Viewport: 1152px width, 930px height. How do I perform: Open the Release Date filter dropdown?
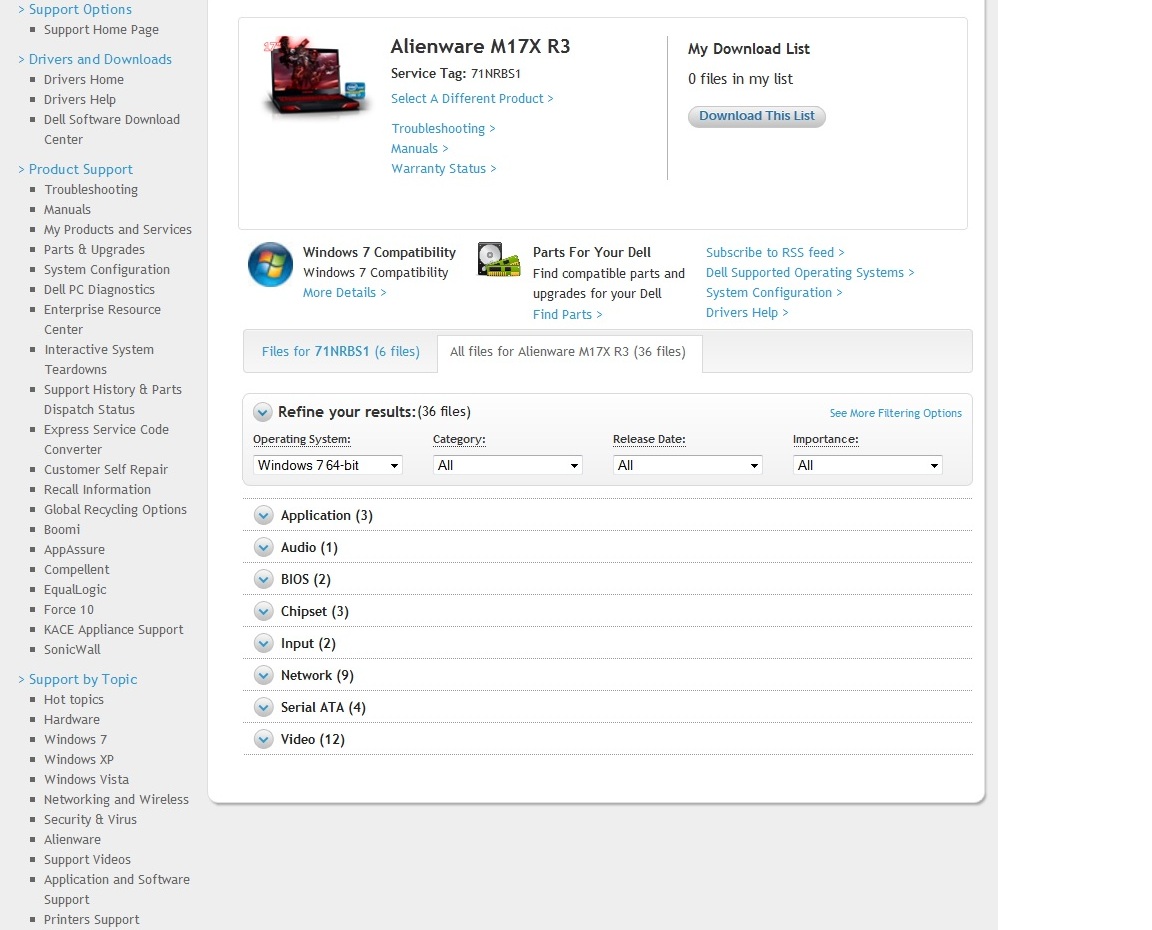point(688,465)
